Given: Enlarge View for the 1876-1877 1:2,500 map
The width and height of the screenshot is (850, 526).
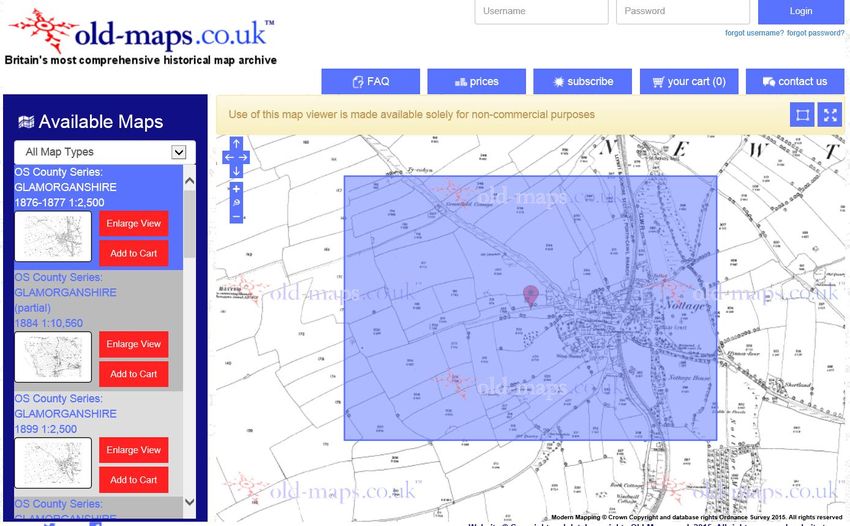Looking at the screenshot, I should (x=133, y=223).
